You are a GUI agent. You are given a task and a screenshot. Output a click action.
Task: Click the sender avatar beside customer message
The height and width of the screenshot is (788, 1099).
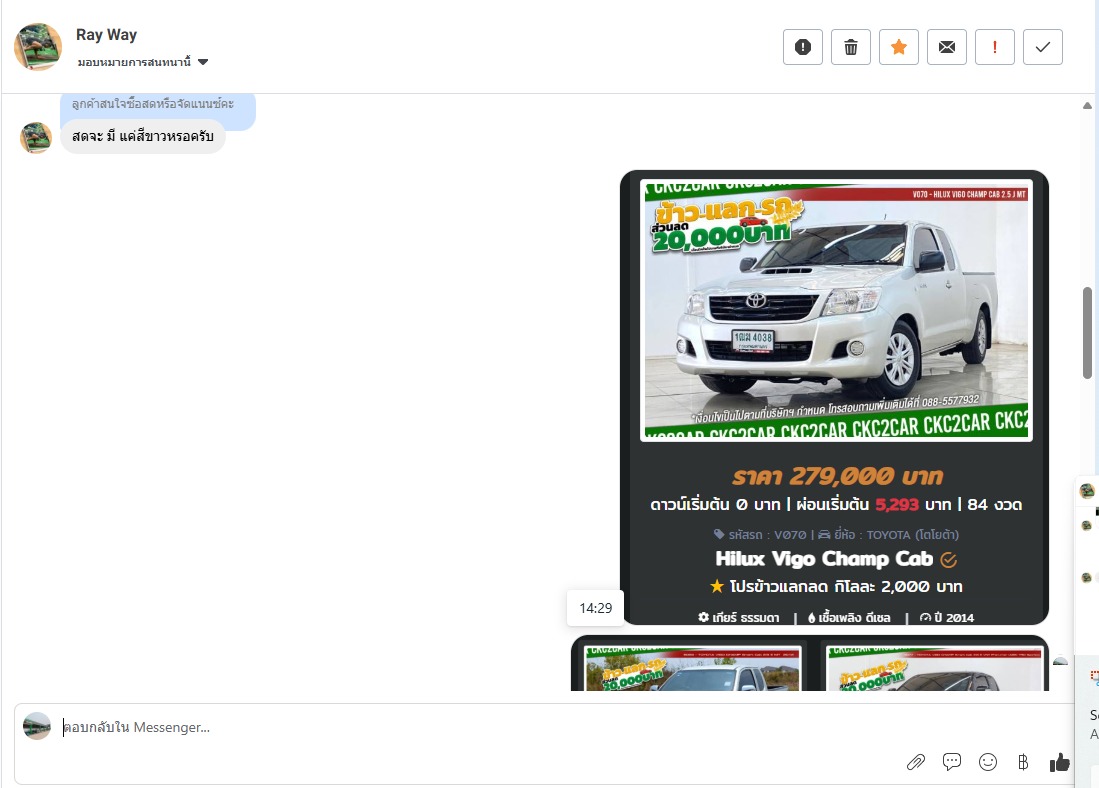36,137
